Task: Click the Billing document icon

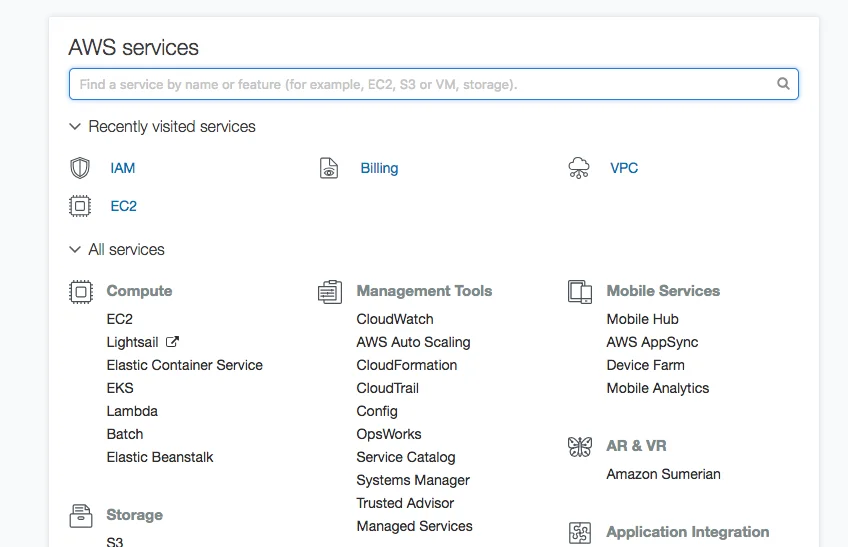Action: click(x=329, y=168)
